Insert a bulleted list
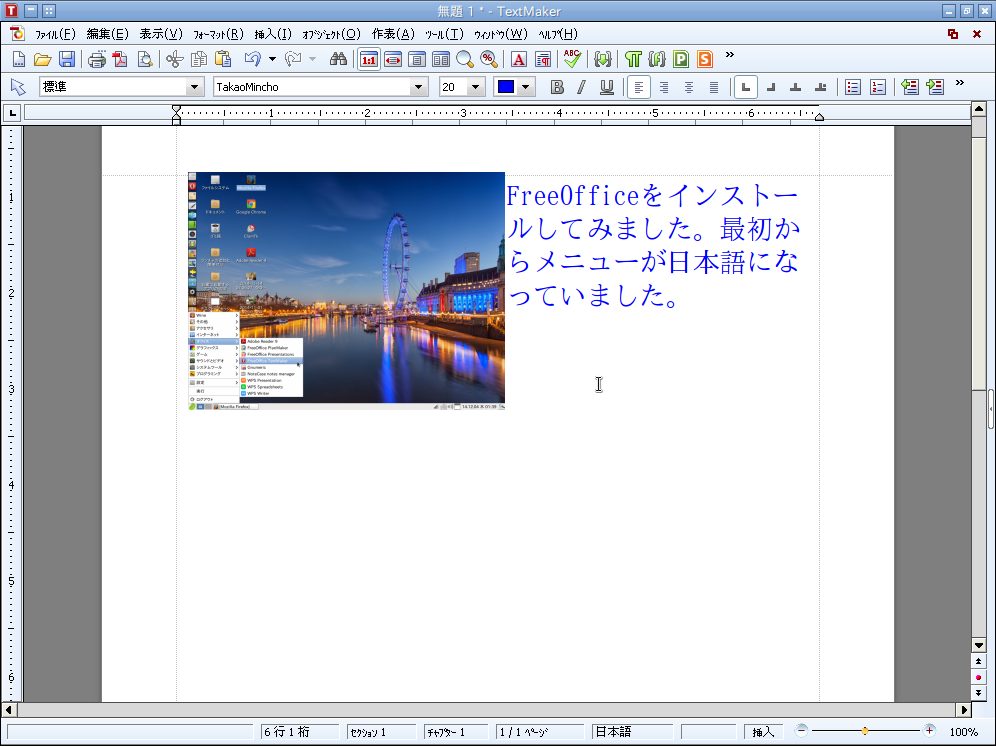Viewport: 996px width, 746px height. tap(853, 87)
